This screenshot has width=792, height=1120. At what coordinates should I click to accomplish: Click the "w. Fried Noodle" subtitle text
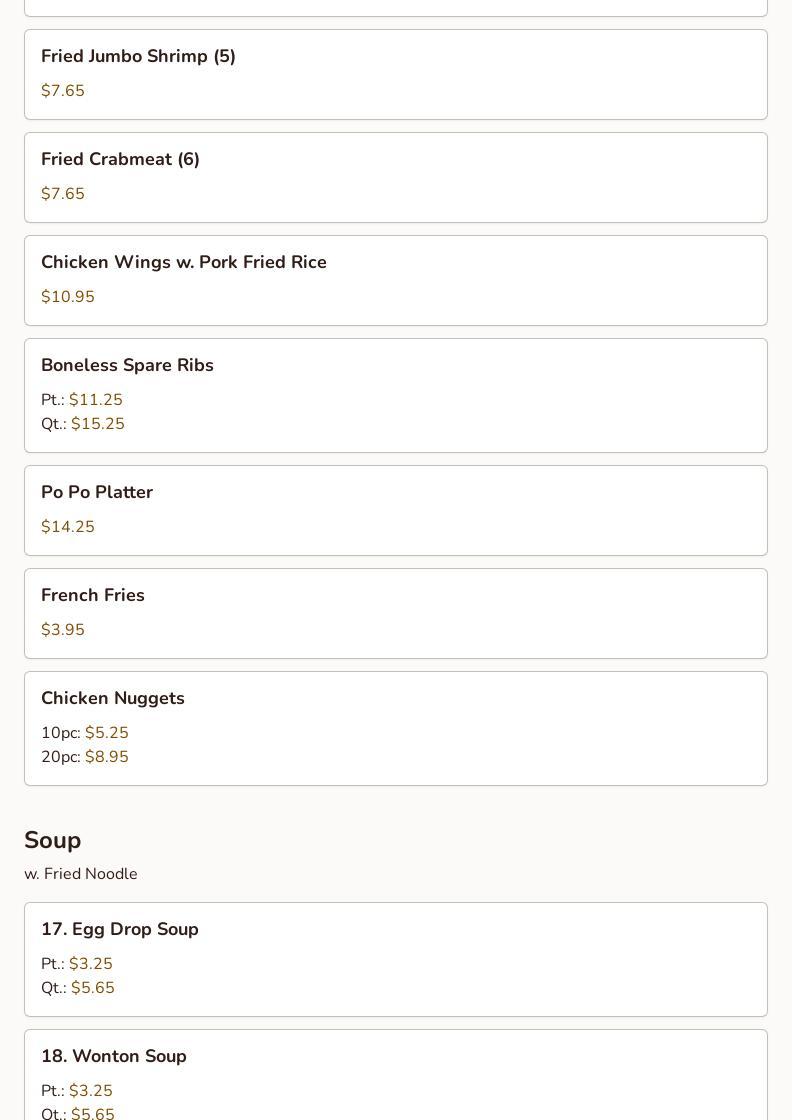[x=81, y=874]
